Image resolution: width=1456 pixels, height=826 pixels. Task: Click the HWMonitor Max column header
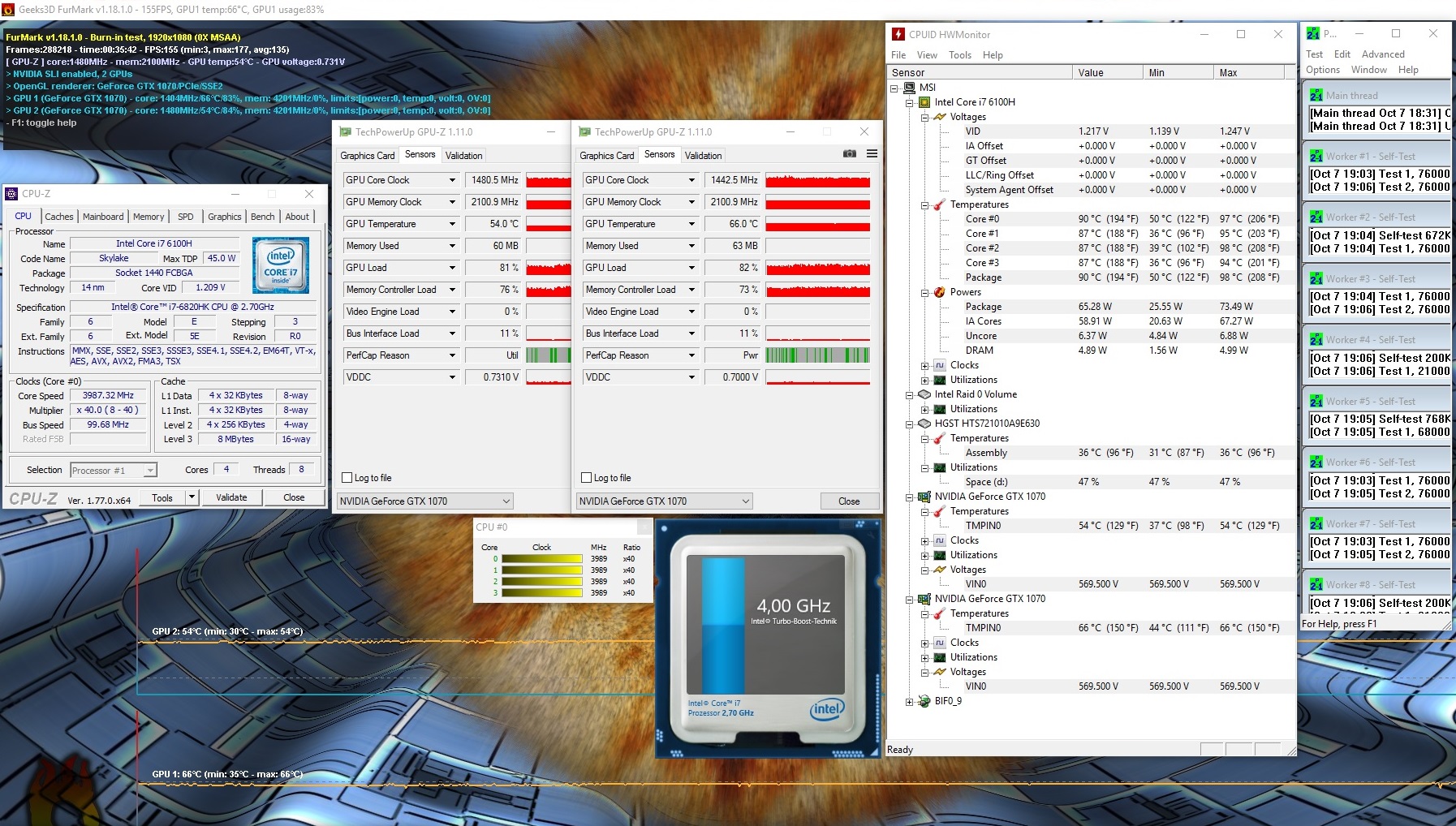1248,73
